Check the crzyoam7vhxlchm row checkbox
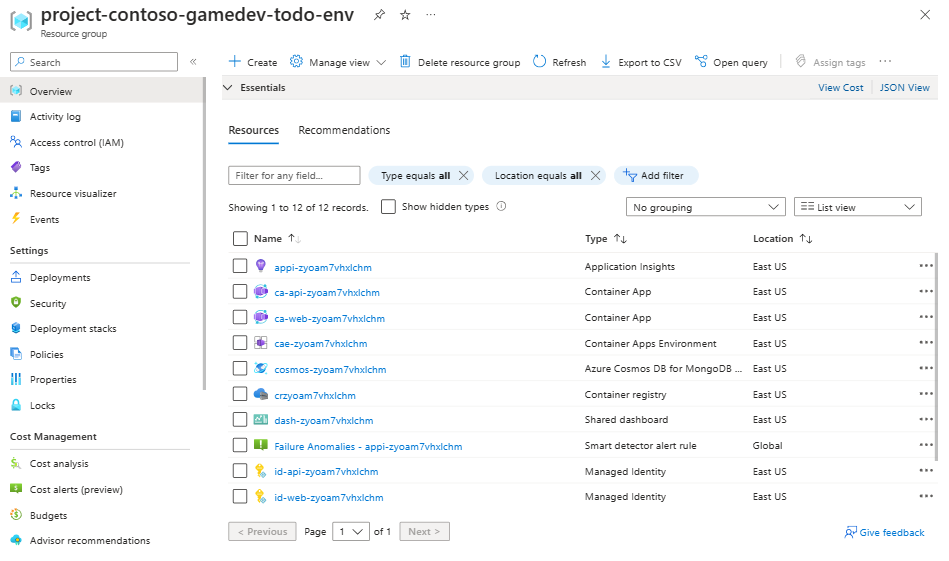Image resolution: width=949 pixels, height=561 pixels. pyautogui.click(x=240, y=394)
